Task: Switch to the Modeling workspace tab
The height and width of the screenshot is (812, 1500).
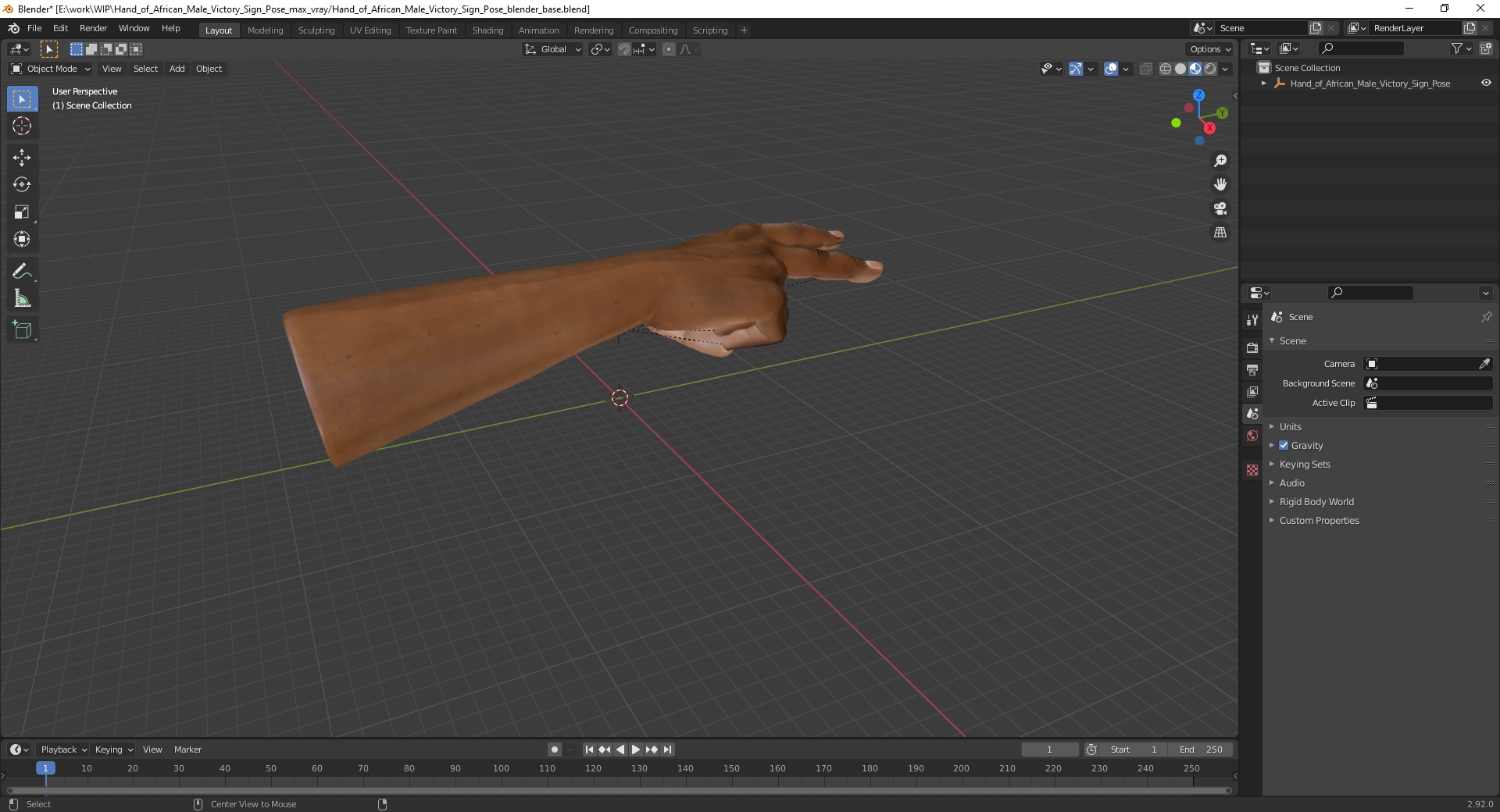Action: click(x=265, y=30)
